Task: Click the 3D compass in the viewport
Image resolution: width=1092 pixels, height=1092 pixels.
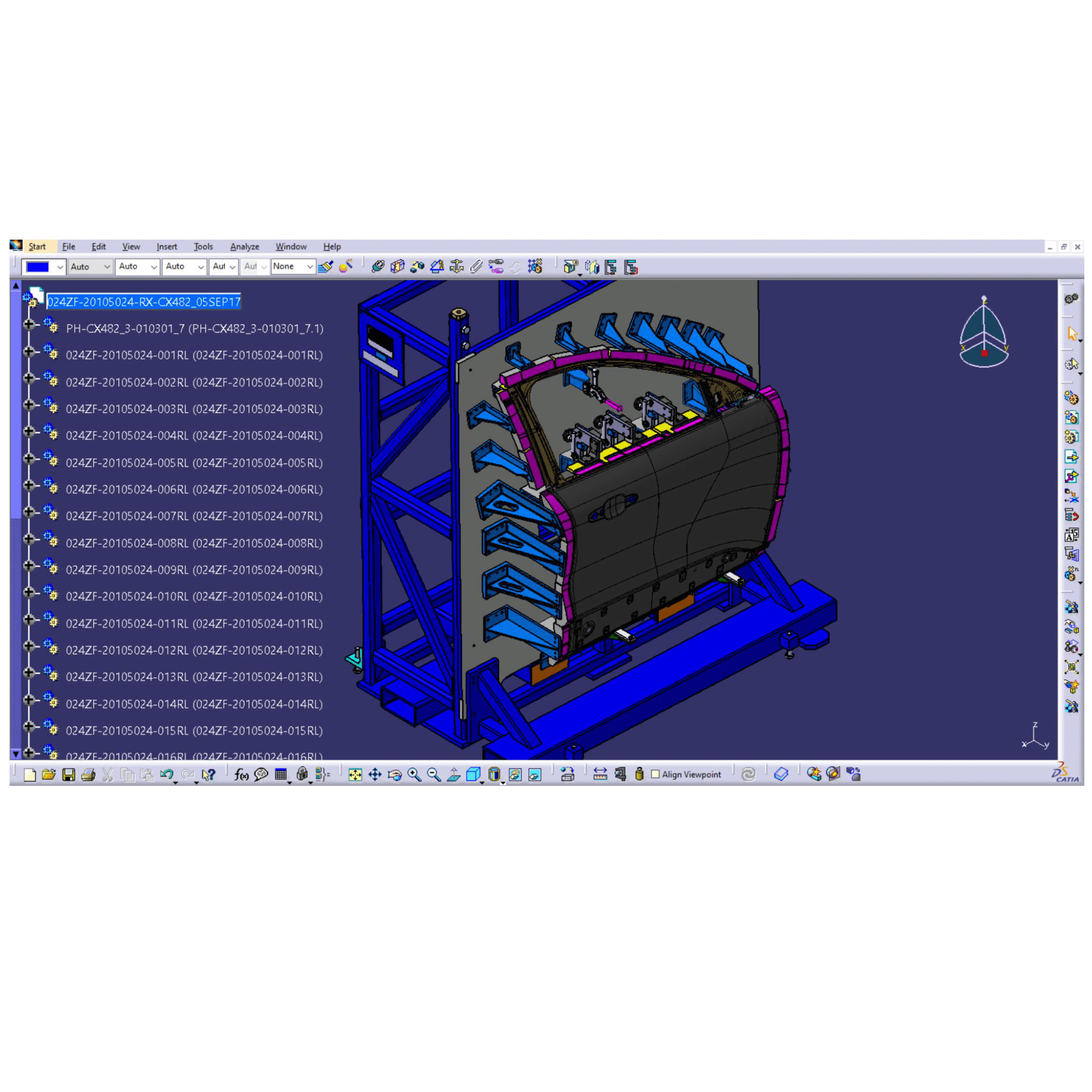Action: pyautogui.click(x=984, y=332)
